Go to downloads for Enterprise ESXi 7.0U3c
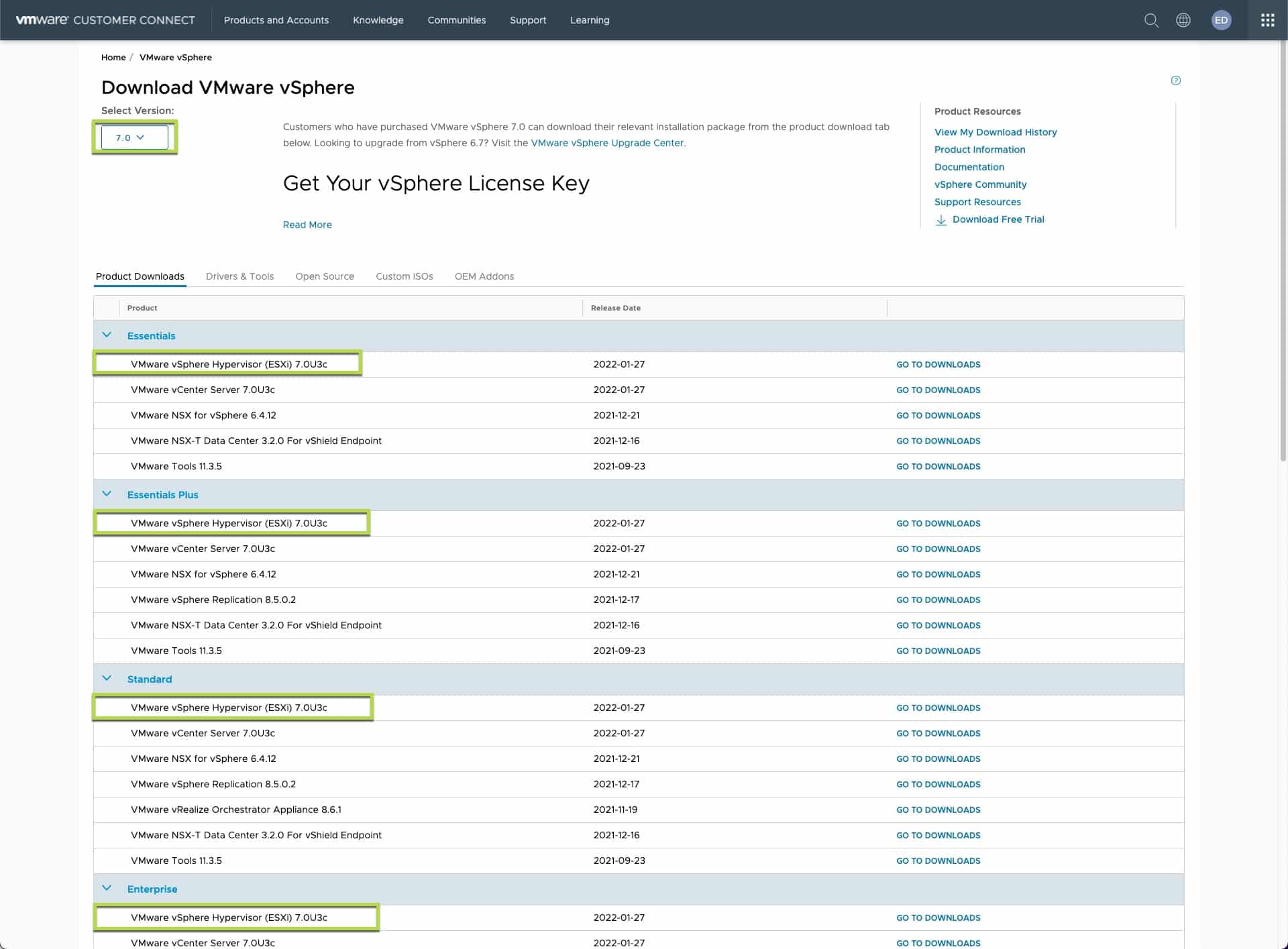Viewport: 1288px width, 949px height. pyautogui.click(x=938, y=918)
